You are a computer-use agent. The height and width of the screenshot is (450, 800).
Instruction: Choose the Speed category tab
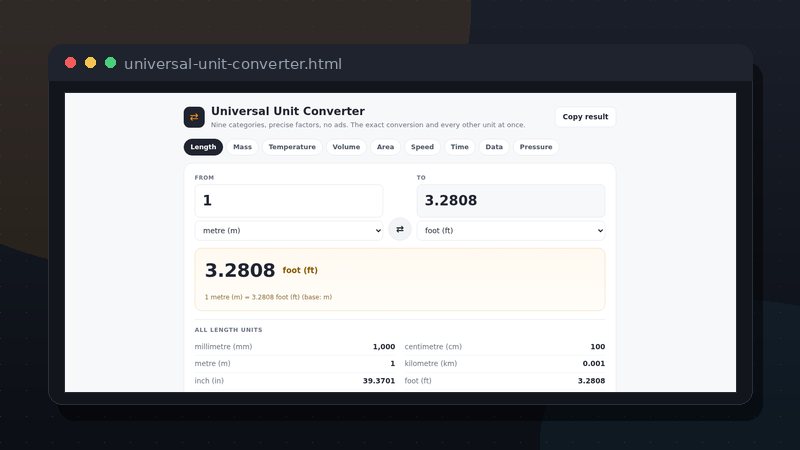point(422,147)
